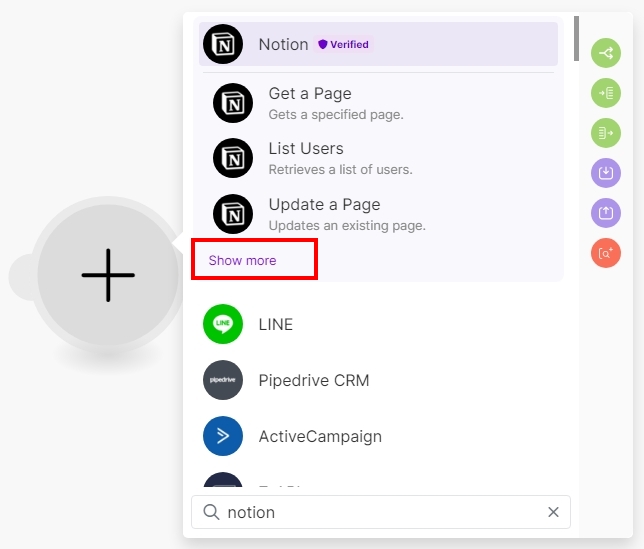Clear the search text with X

pyautogui.click(x=553, y=512)
